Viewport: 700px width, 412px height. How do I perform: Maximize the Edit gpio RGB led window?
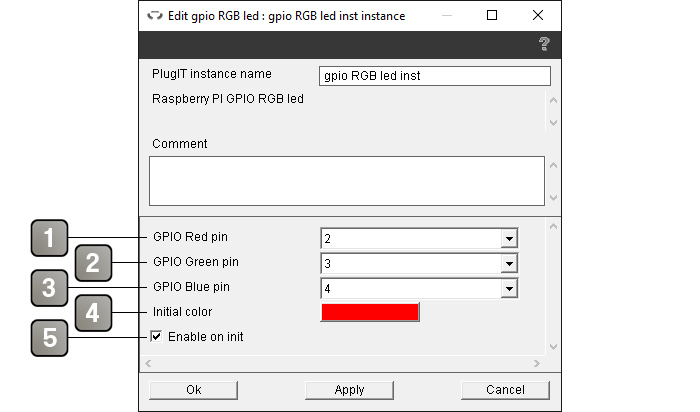(492, 16)
